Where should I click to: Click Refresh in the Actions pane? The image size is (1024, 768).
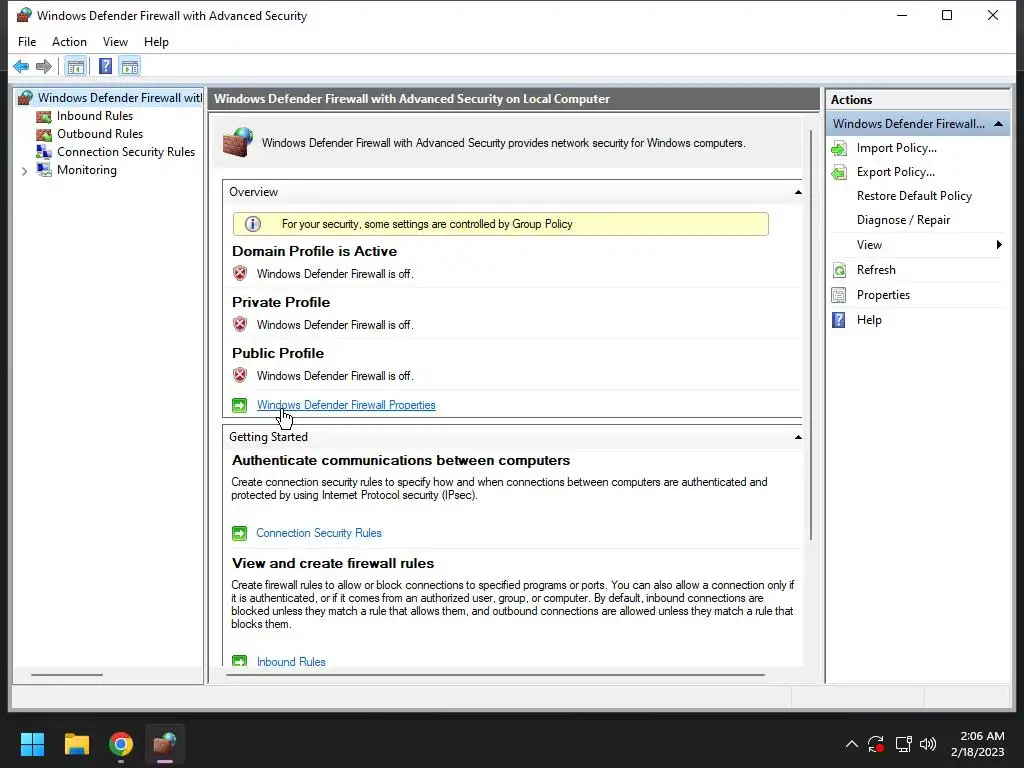[x=876, y=270]
